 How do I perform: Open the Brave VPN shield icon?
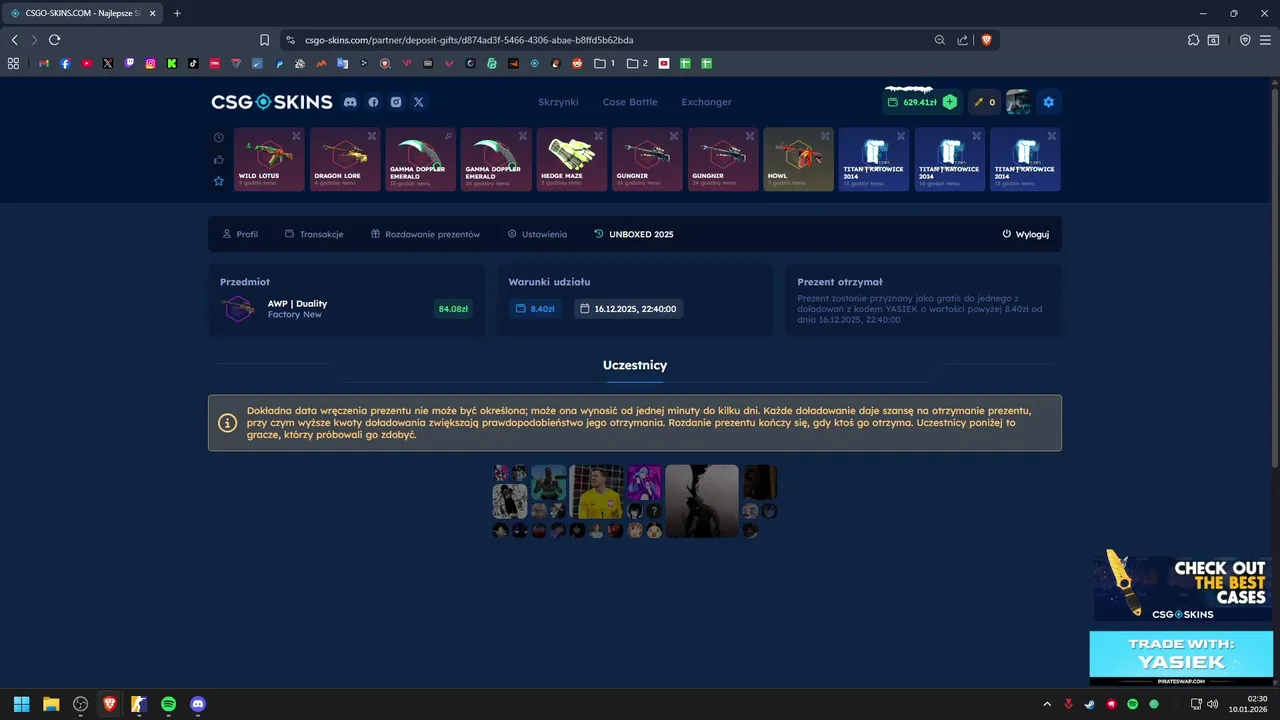(x=1245, y=40)
